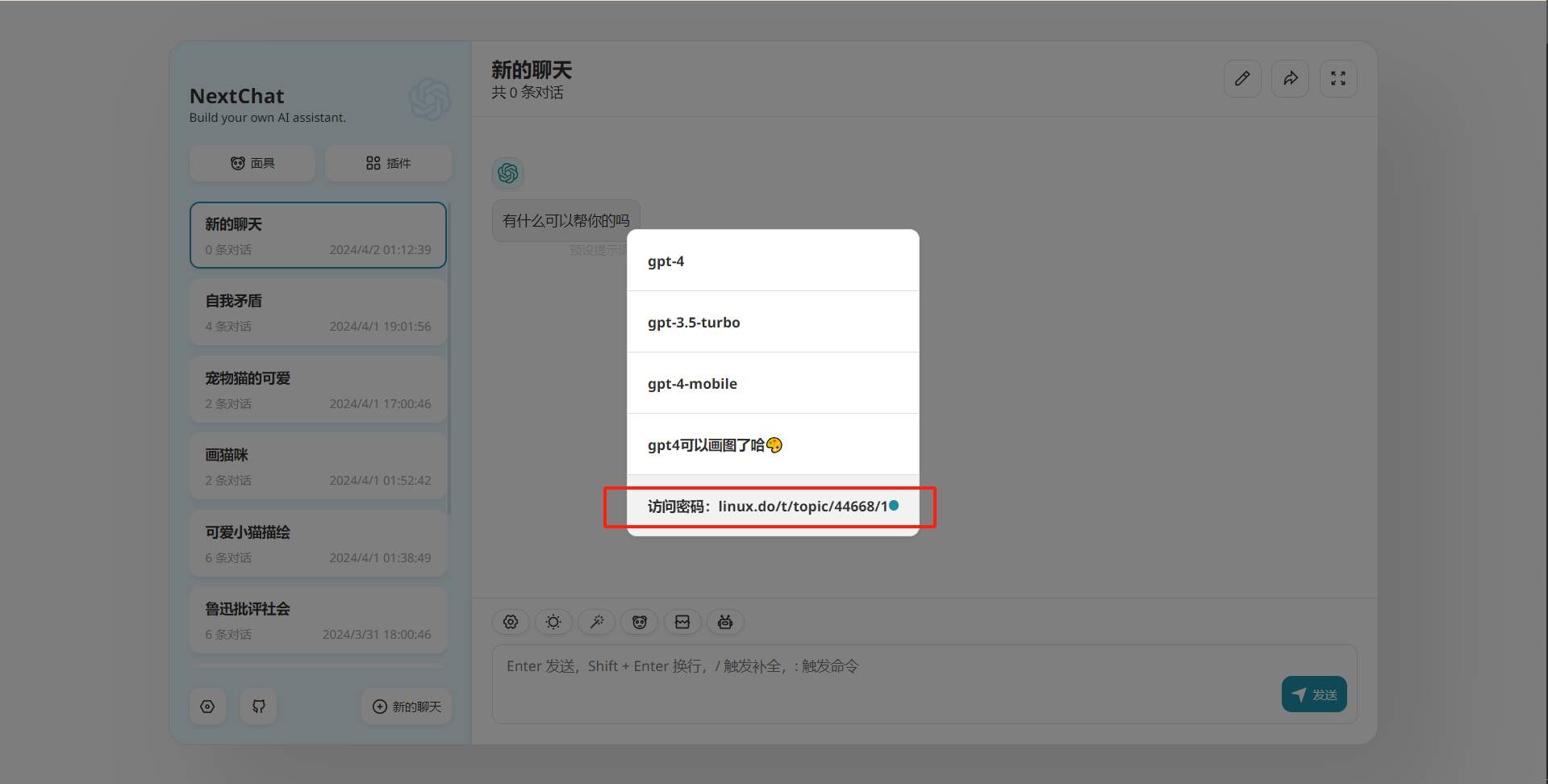Screen dimensions: 1548x784
Task: Open prompt shortcuts magic wand icon
Action: [x=597, y=622]
